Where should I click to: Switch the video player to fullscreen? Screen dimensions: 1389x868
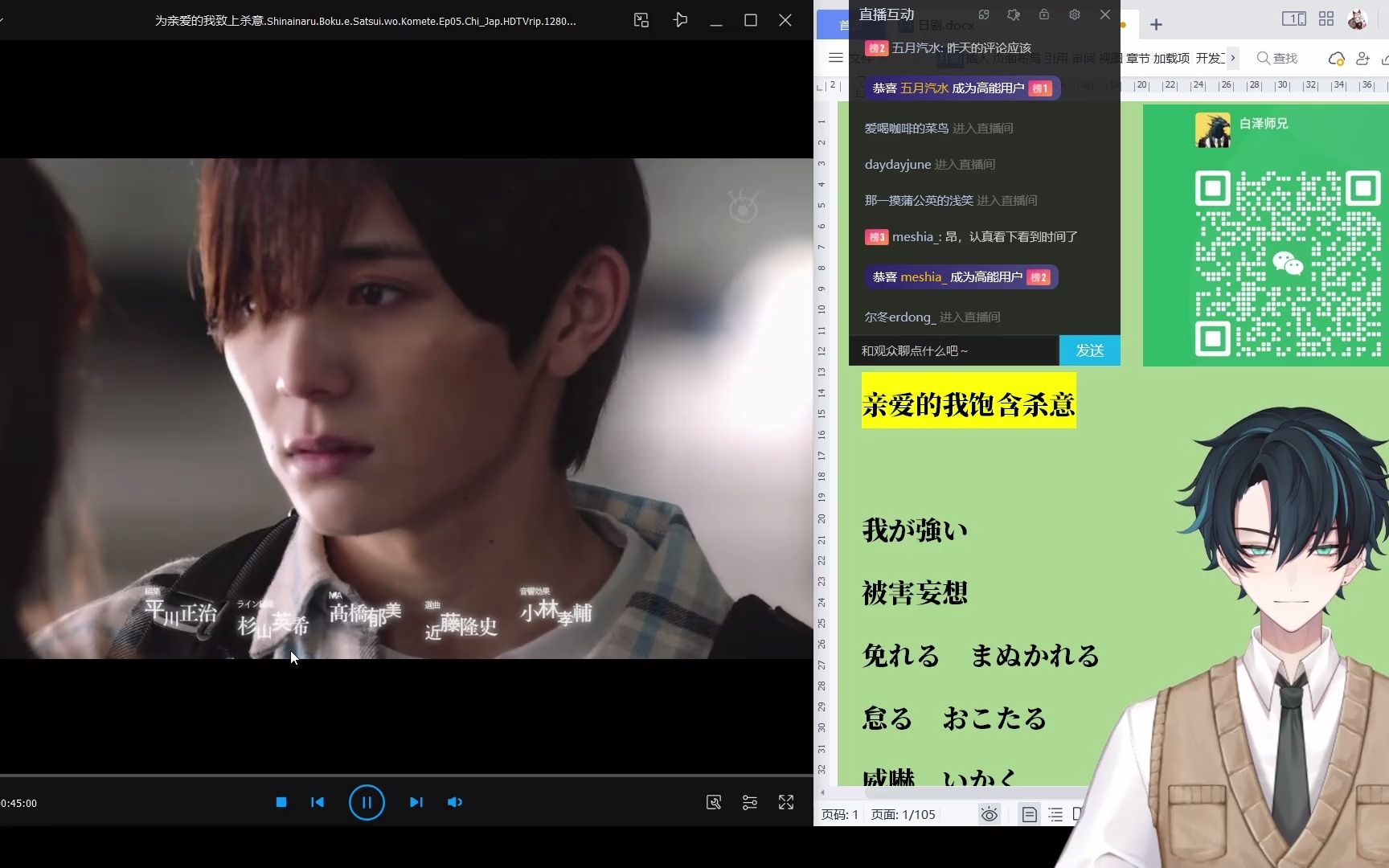[786, 802]
